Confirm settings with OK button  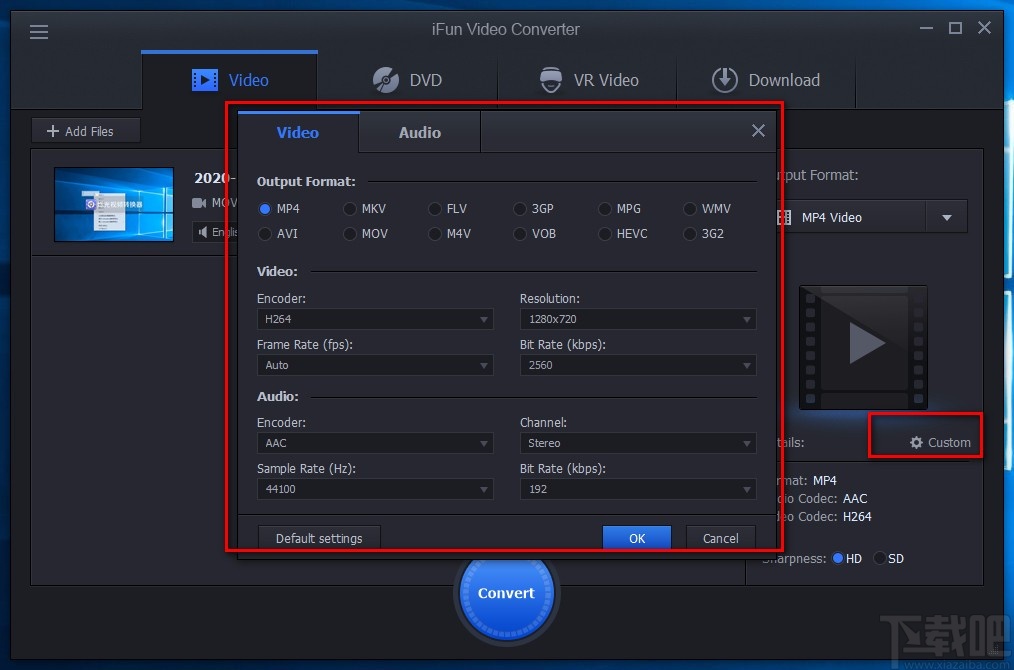pyautogui.click(x=637, y=538)
